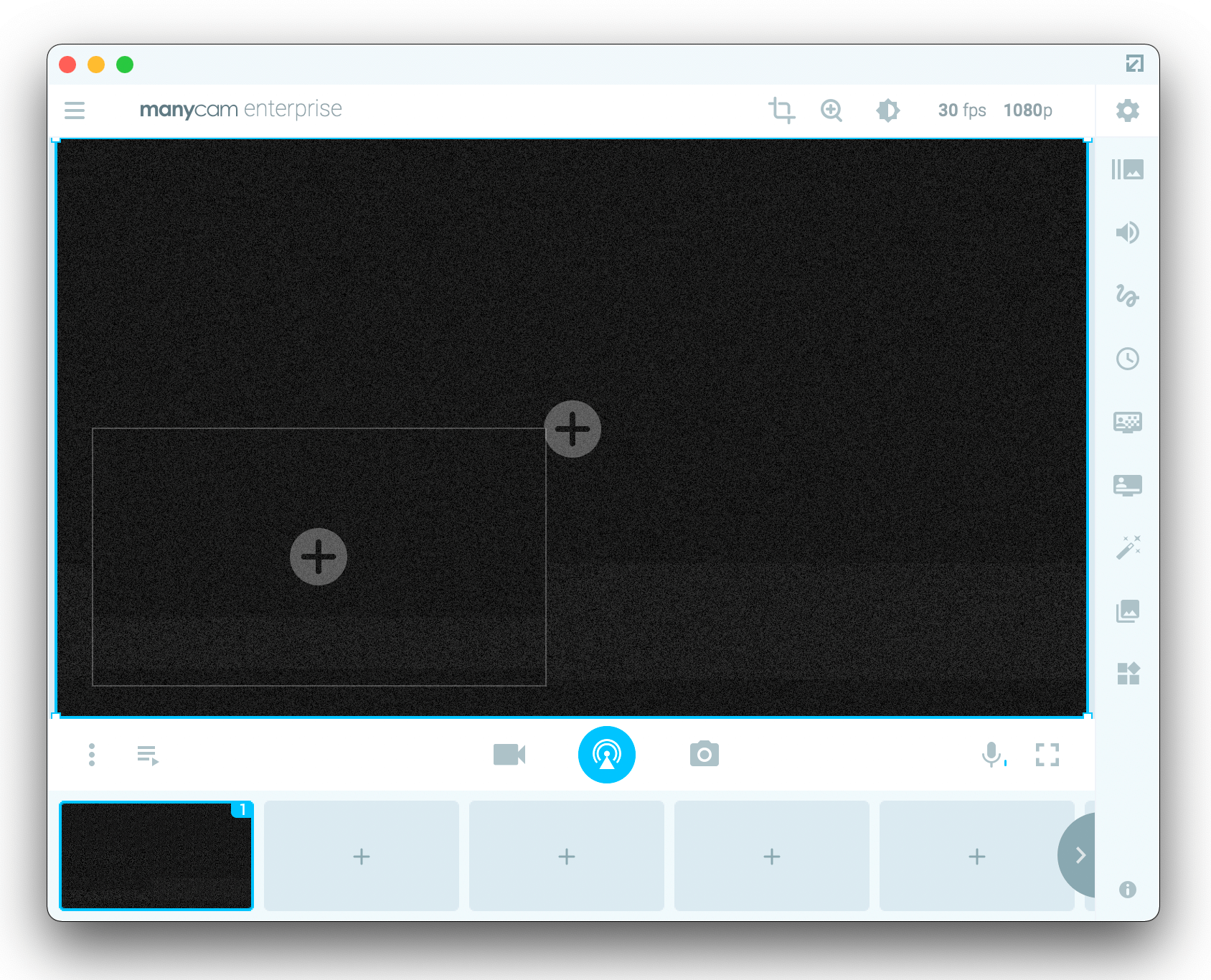Open the Picture-in-Picture panel

click(1127, 484)
